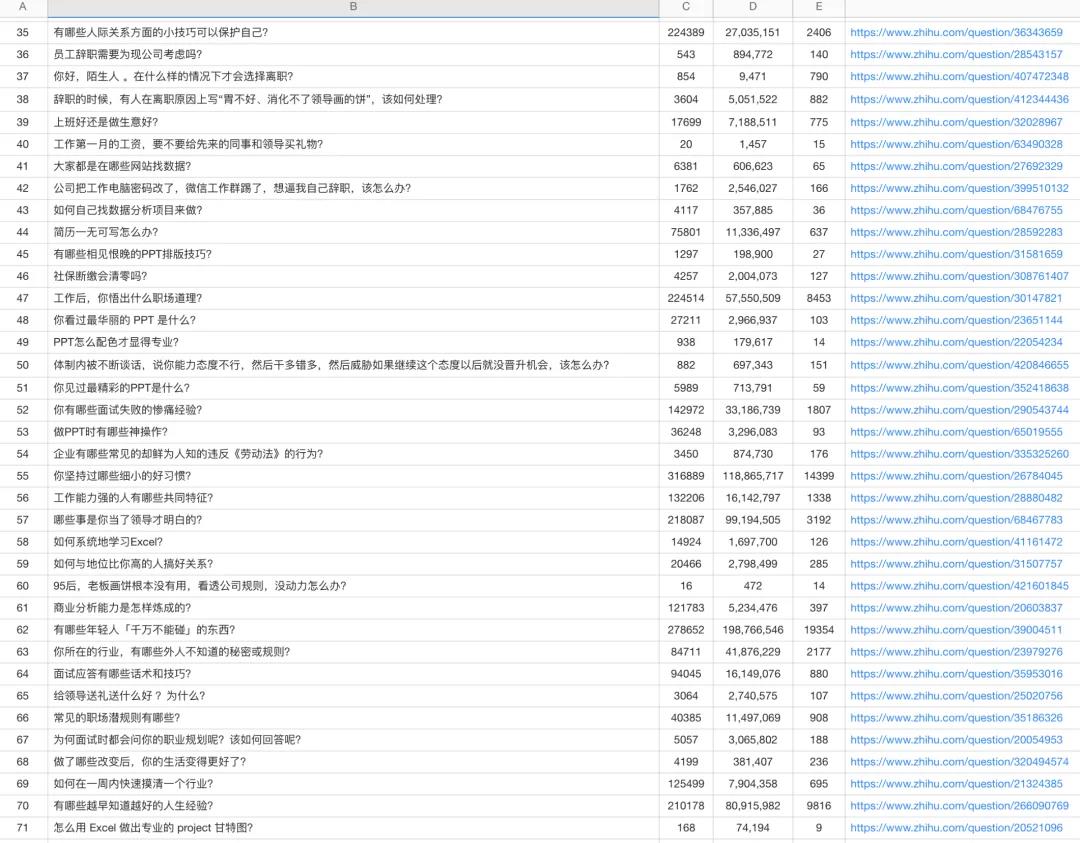Click value 19354 in column E
The height and width of the screenshot is (843, 1080).
(818, 629)
